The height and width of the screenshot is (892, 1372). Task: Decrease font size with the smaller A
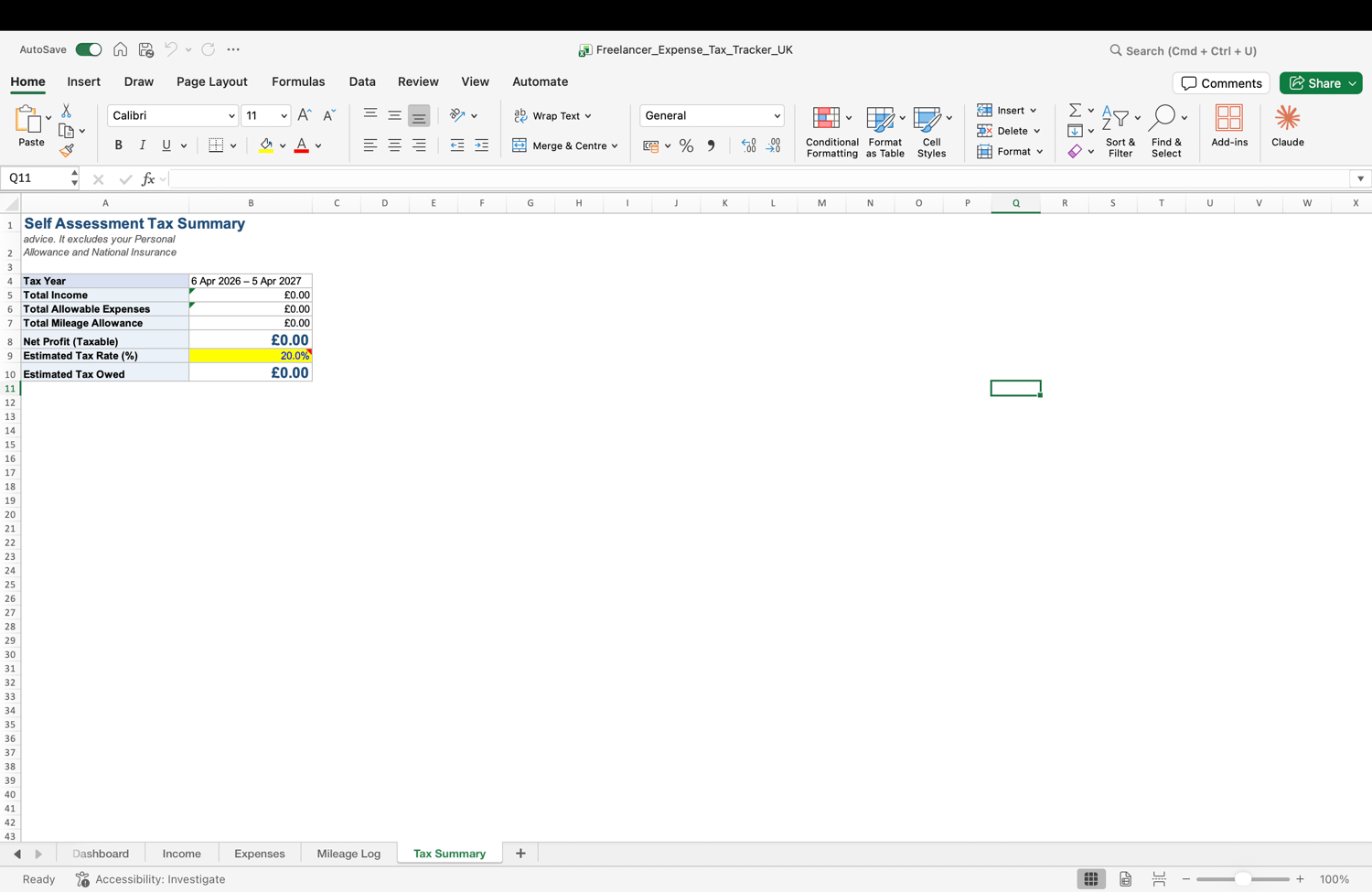[x=329, y=115]
